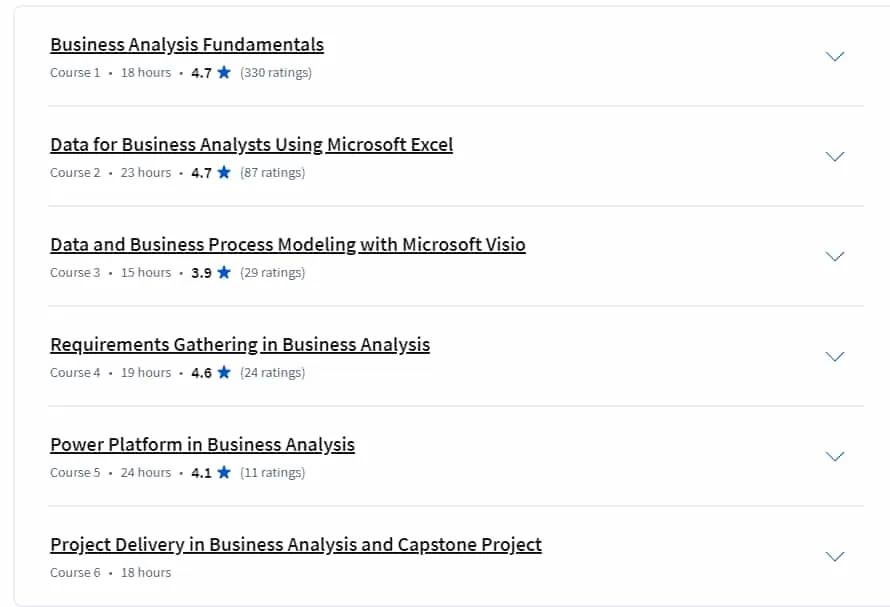Expand the Power Platform course chevron
The height and width of the screenshot is (607, 890).
[x=834, y=456]
